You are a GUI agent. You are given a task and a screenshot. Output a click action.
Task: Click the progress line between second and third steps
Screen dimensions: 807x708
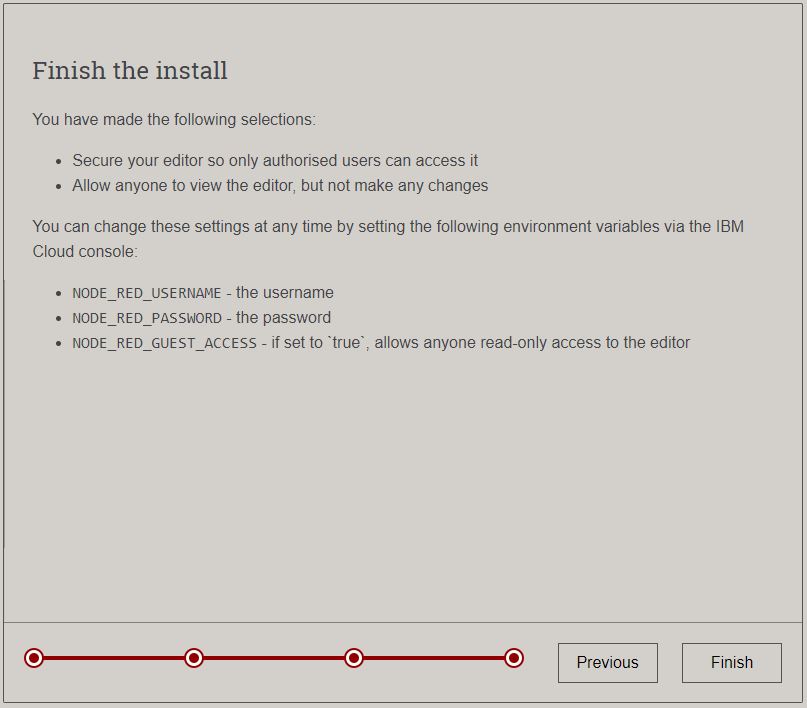click(274, 658)
